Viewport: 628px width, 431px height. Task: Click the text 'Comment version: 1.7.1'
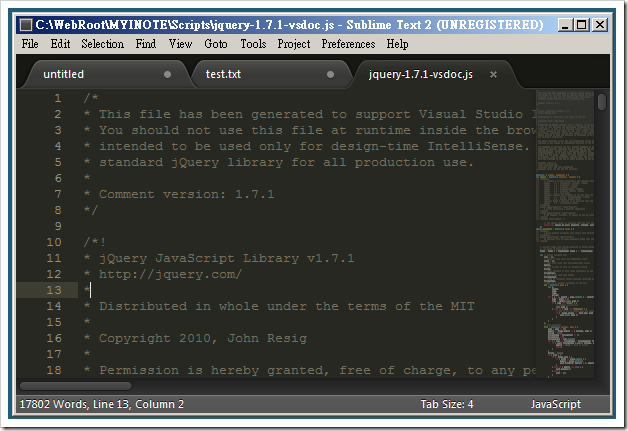tap(187, 194)
